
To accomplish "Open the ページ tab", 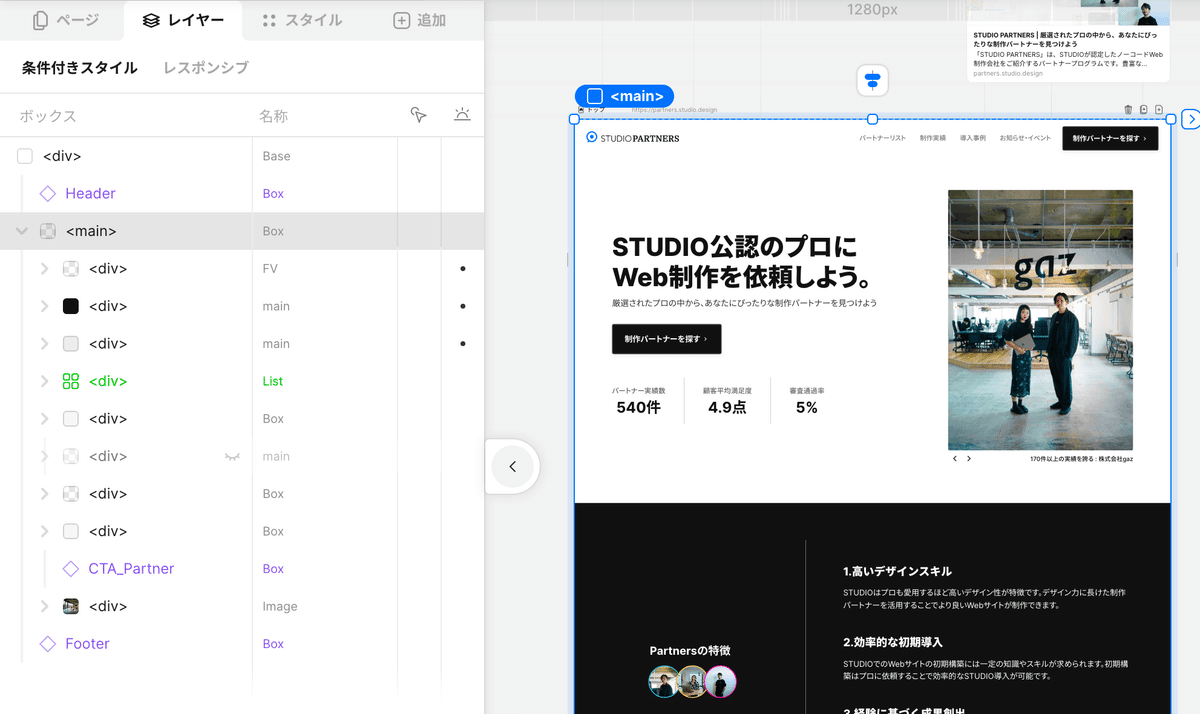I will [x=66, y=20].
